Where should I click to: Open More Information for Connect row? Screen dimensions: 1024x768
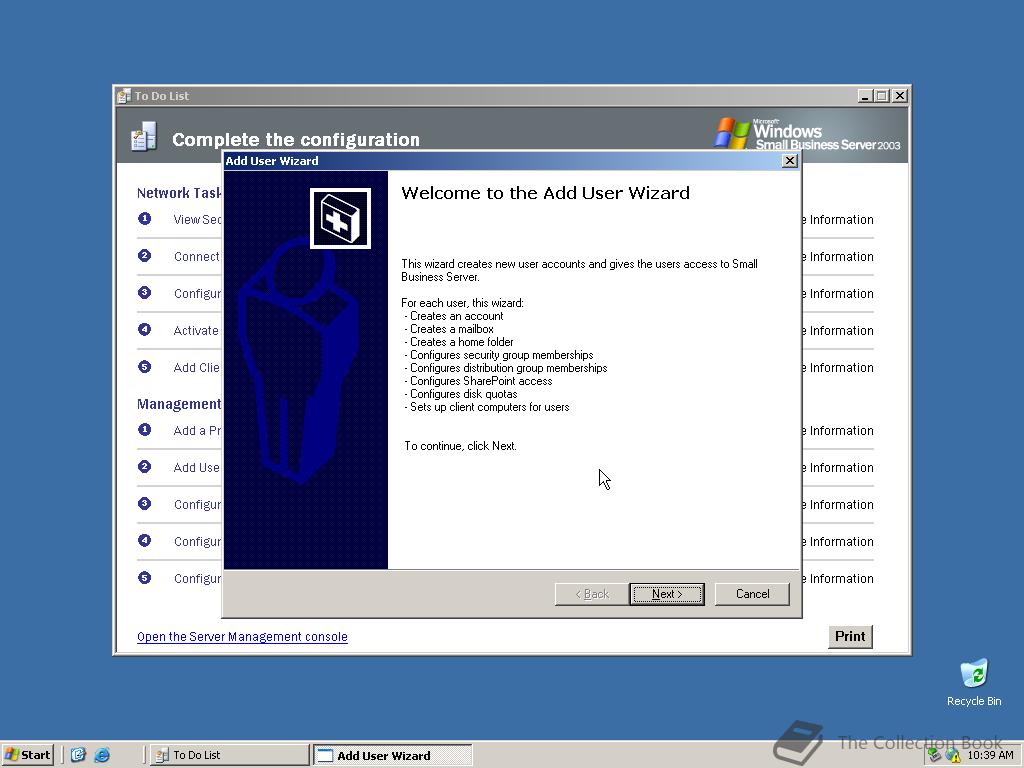[838, 257]
